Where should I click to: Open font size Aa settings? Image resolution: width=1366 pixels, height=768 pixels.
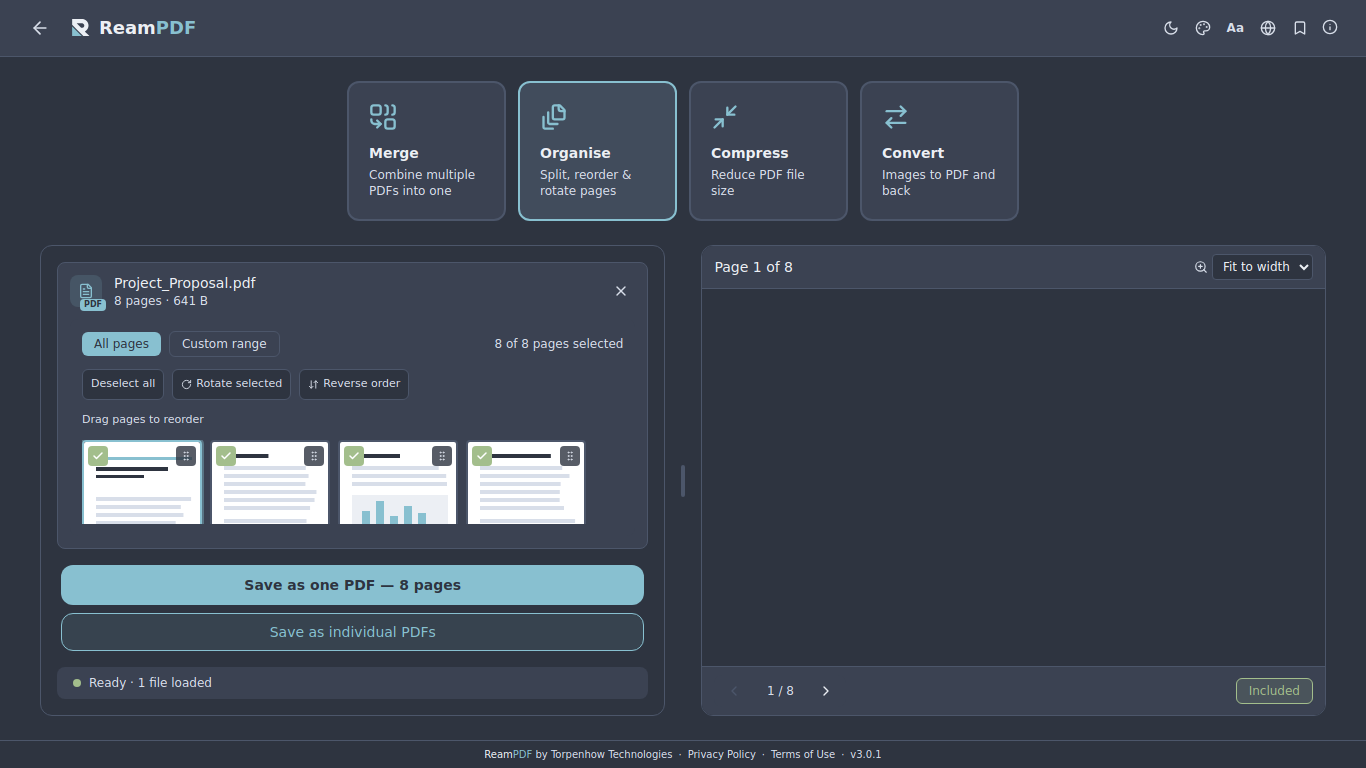pyautogui.click(x=1235, y=28)
